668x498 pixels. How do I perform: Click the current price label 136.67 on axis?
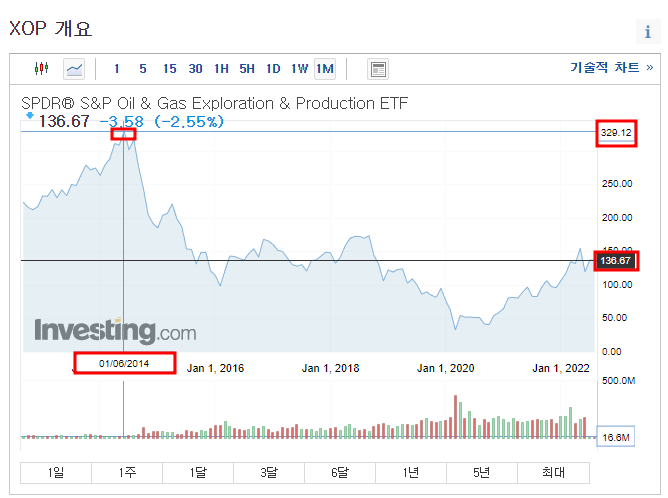click(616, 261)
